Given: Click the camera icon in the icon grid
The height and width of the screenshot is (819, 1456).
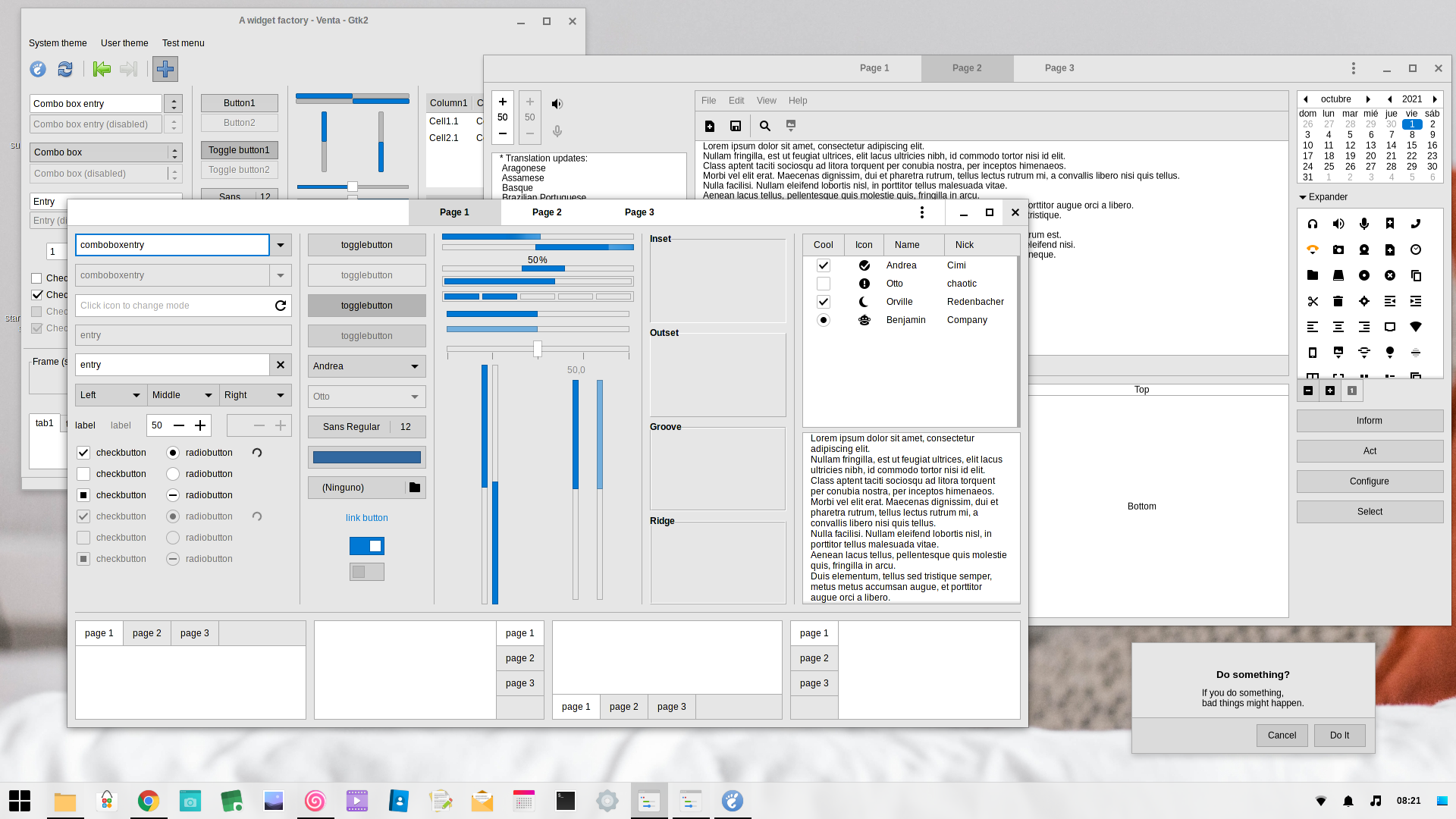Looking at the screenshot, I should 1338,249.
